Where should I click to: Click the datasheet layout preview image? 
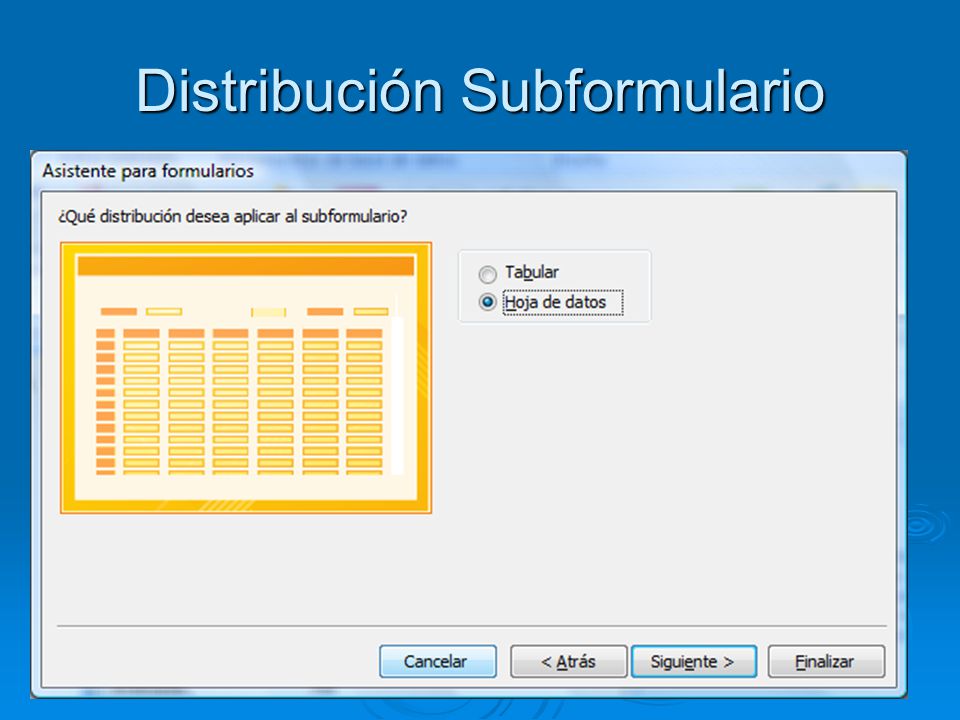tap(246, 378)
